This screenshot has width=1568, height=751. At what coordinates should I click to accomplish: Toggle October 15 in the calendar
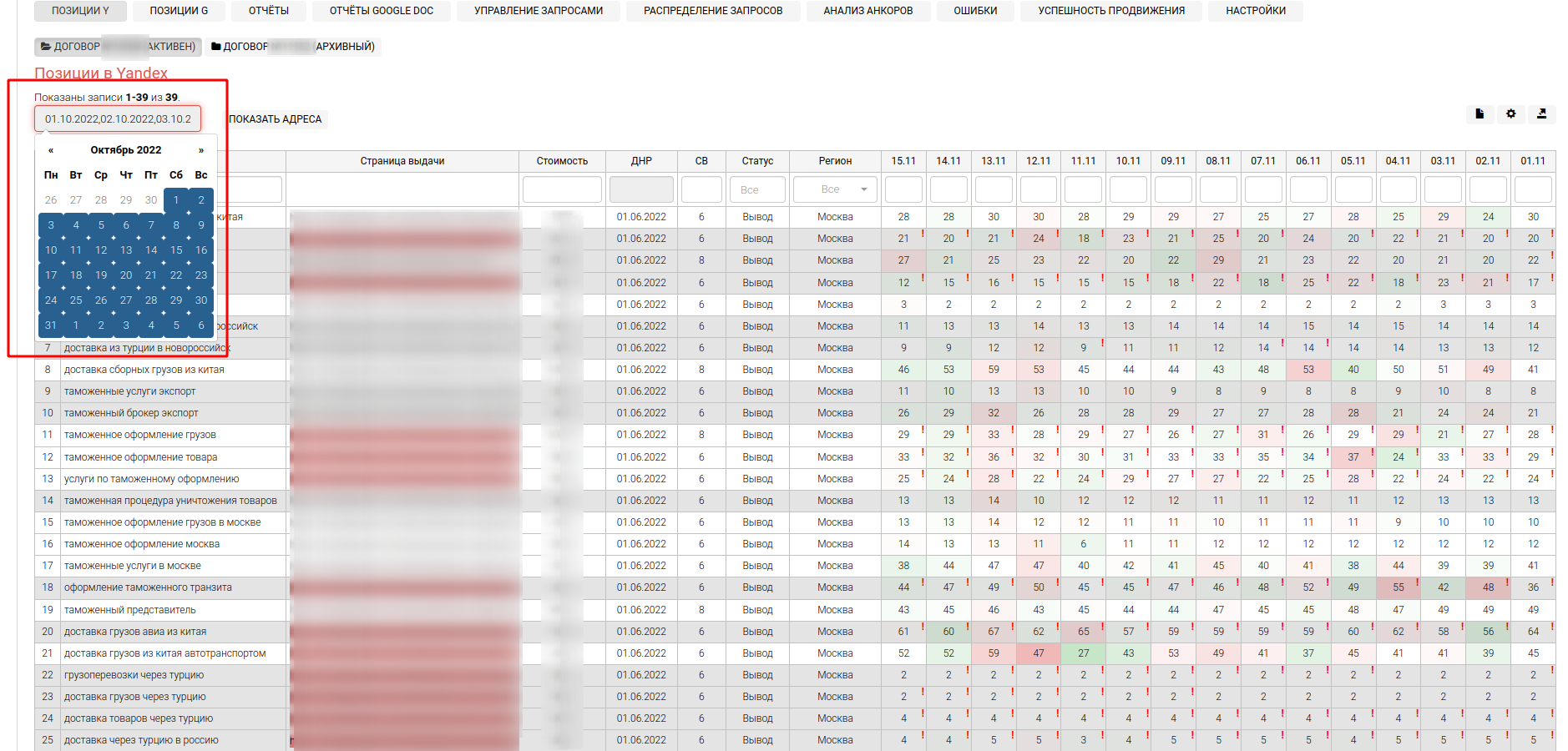coord(176,250)
